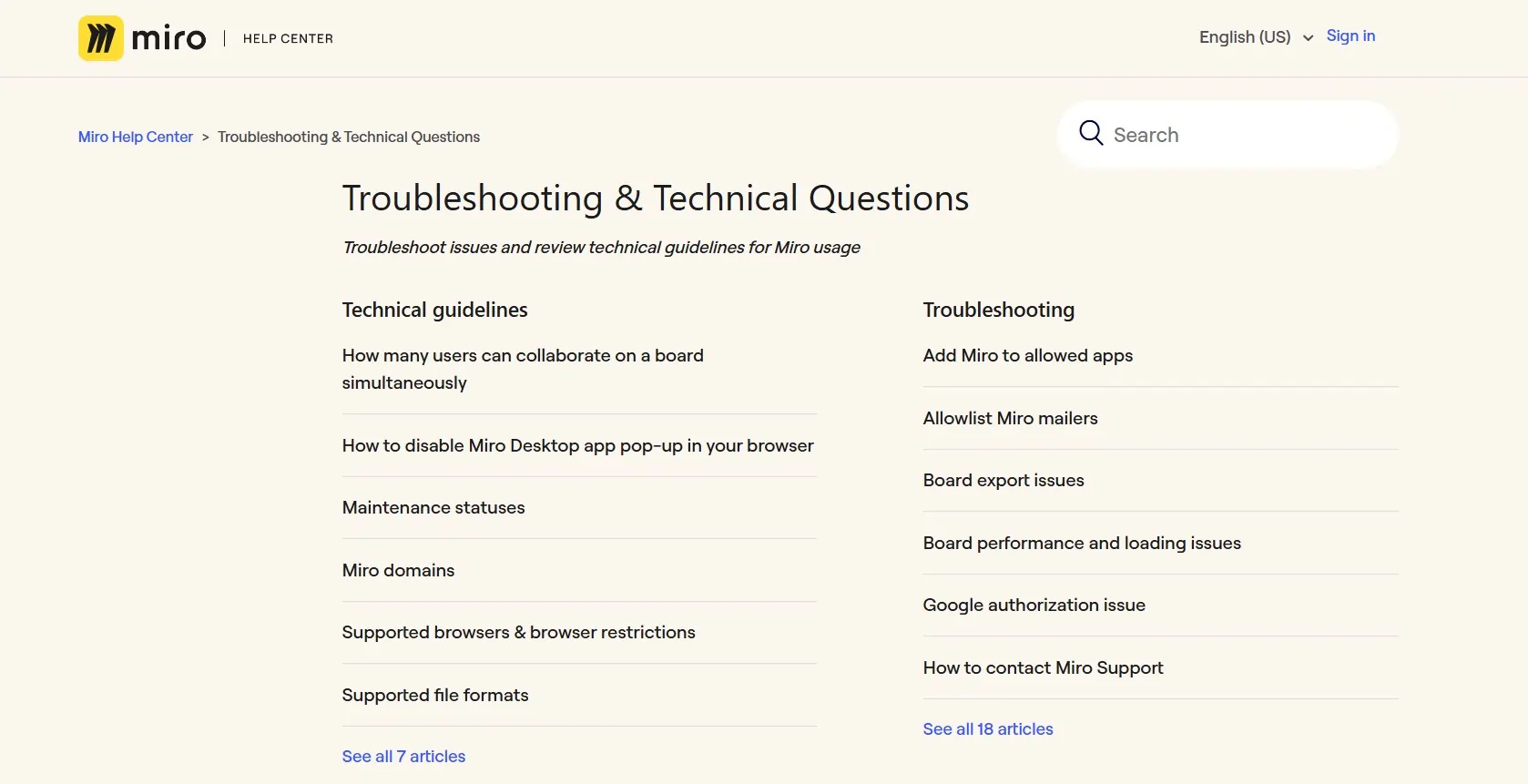Click the italic 'Troubleshoot issues and review' description

coord(601,248)
